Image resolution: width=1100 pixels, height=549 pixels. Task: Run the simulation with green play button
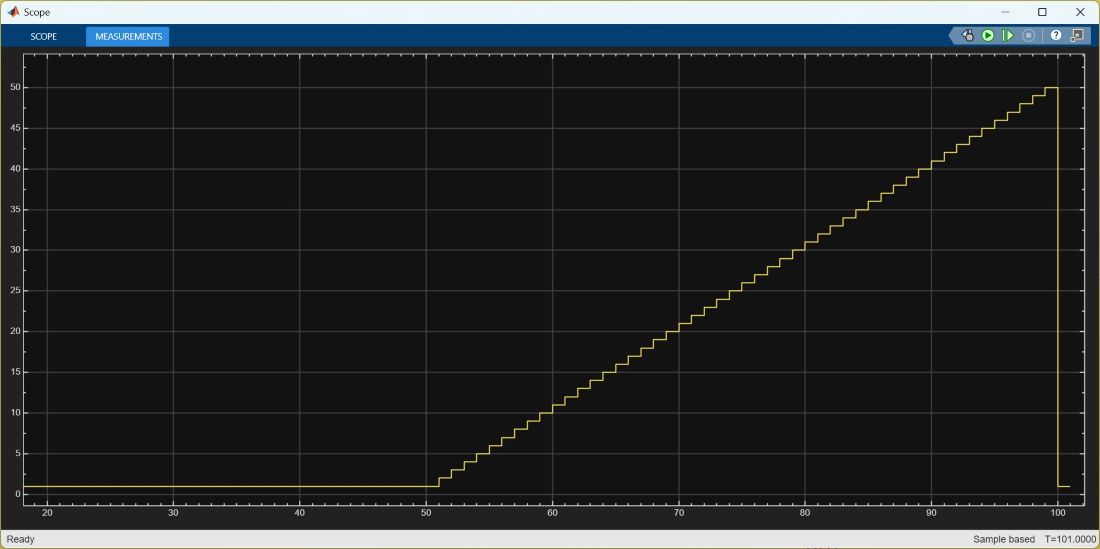pos(988,35)
